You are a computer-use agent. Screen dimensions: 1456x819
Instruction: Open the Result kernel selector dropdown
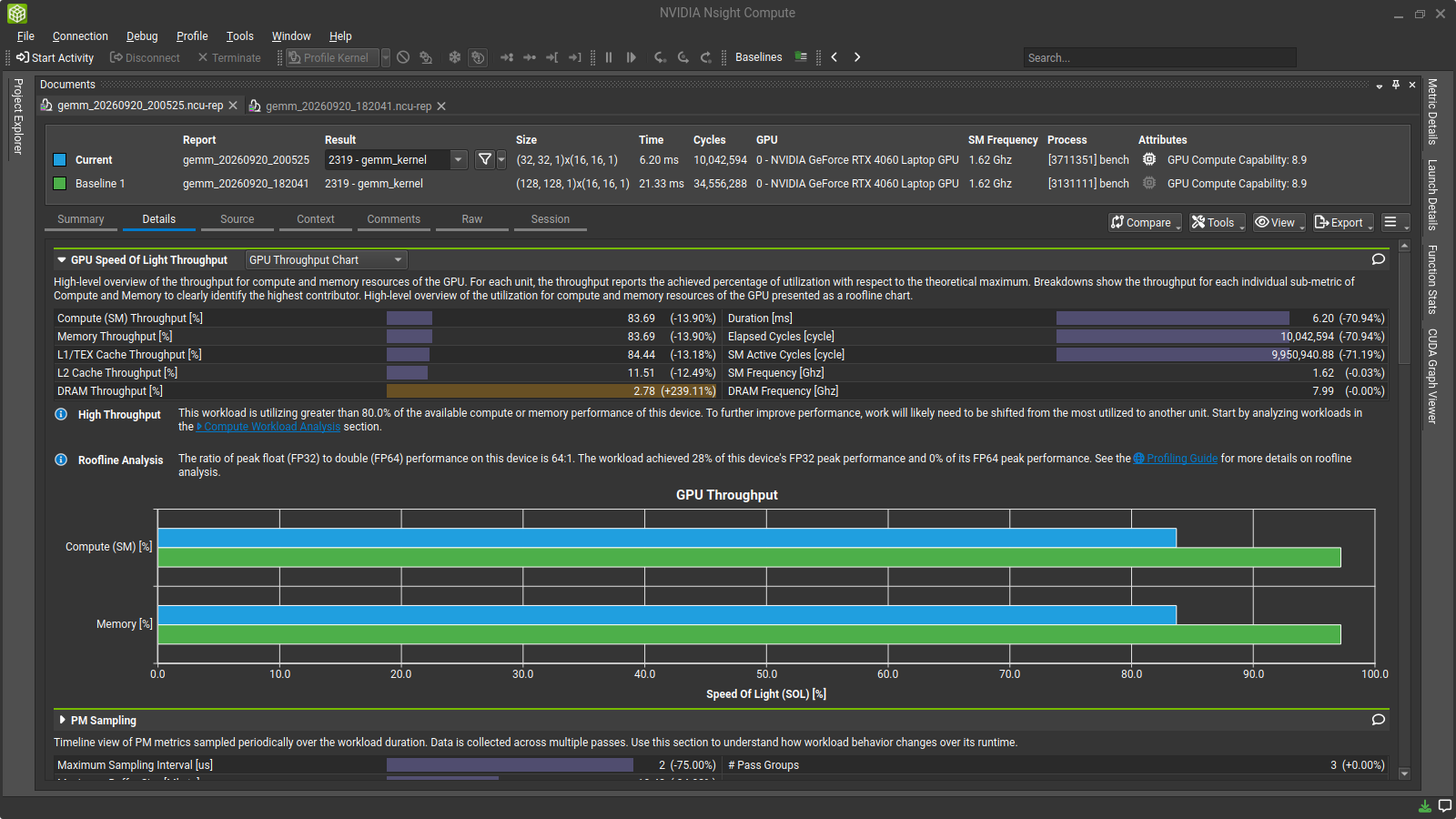coord(396,160)
